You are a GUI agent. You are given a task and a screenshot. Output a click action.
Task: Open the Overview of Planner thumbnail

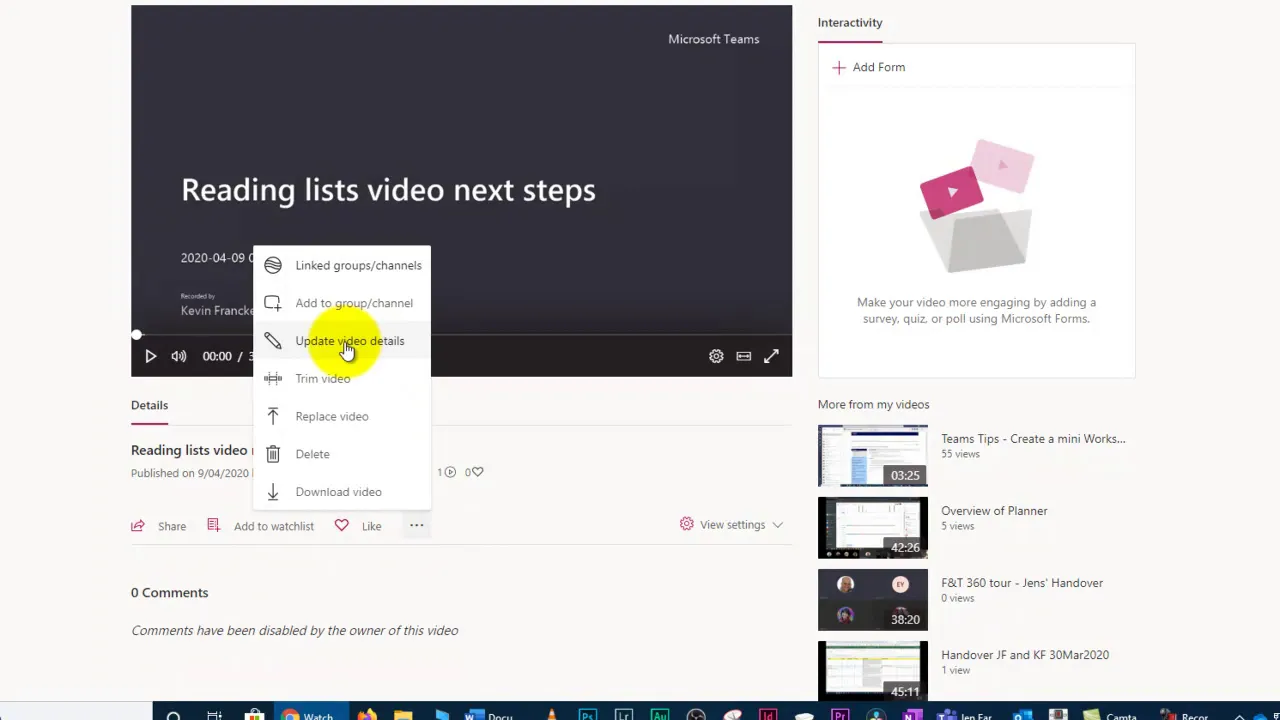pos(873,528)
